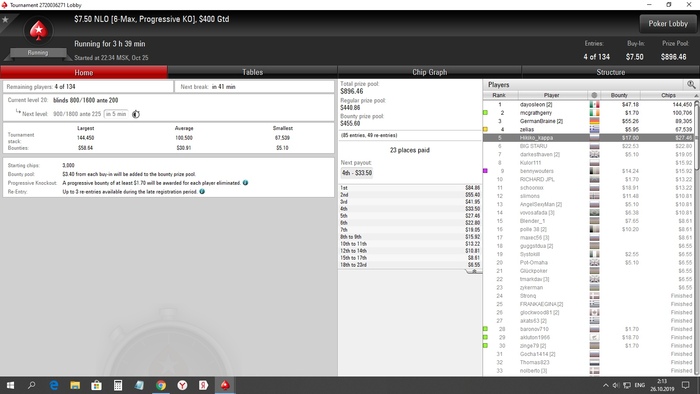Screen dimensions: 700x394
Task: Select player mcgrathgerry in list
Action: [588, 113]
